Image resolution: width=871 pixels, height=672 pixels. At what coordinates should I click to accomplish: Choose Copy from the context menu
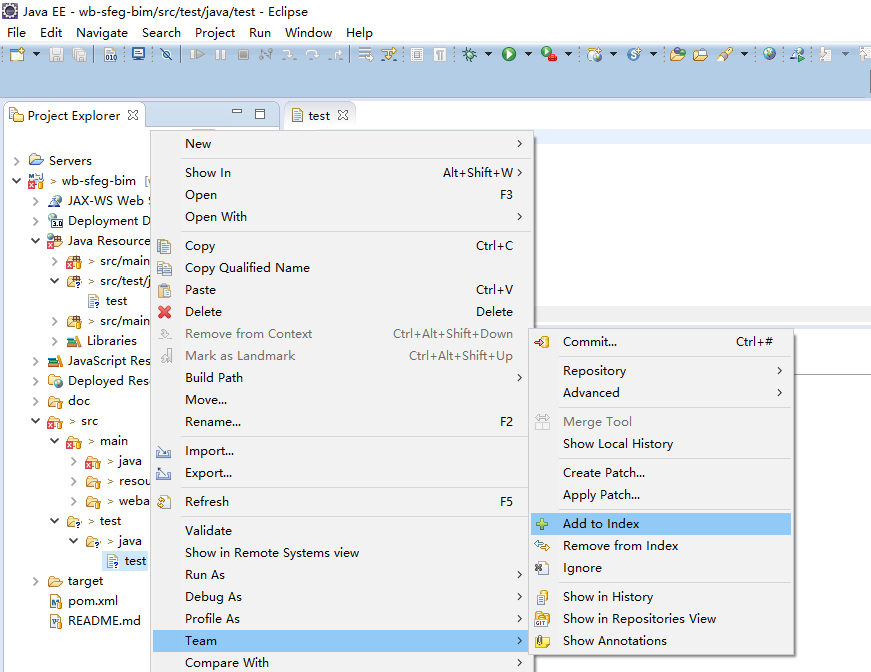click(341, 245)
